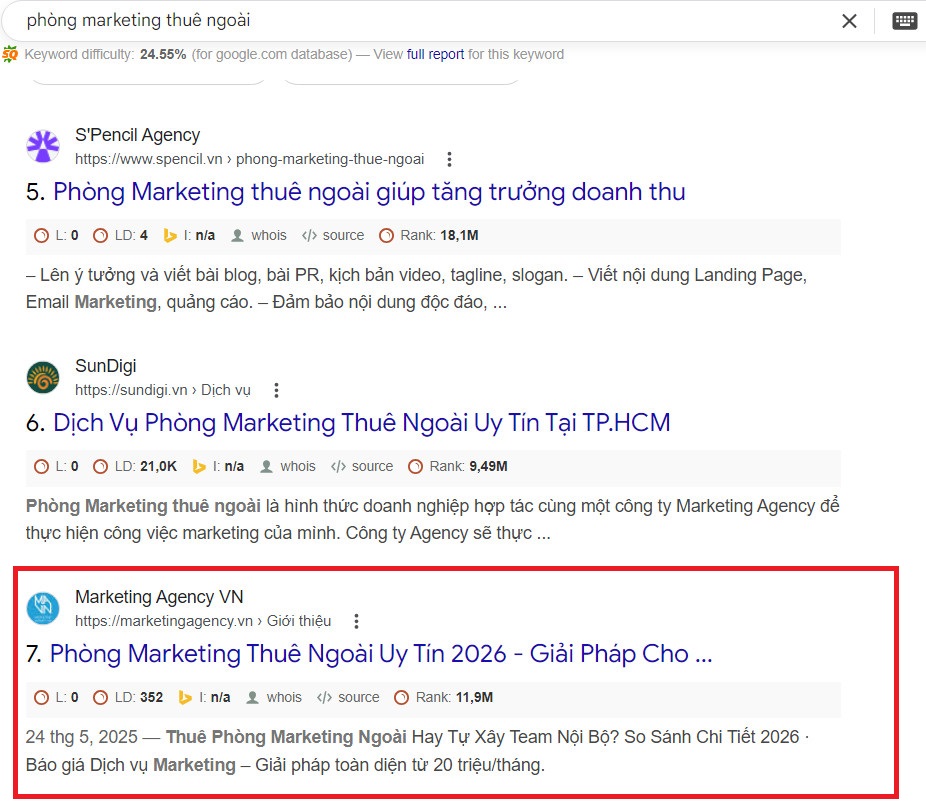The height and width of the screenshot is (807, 926).
Task: Click Rank: 11,9M metric
Action: 444,698
